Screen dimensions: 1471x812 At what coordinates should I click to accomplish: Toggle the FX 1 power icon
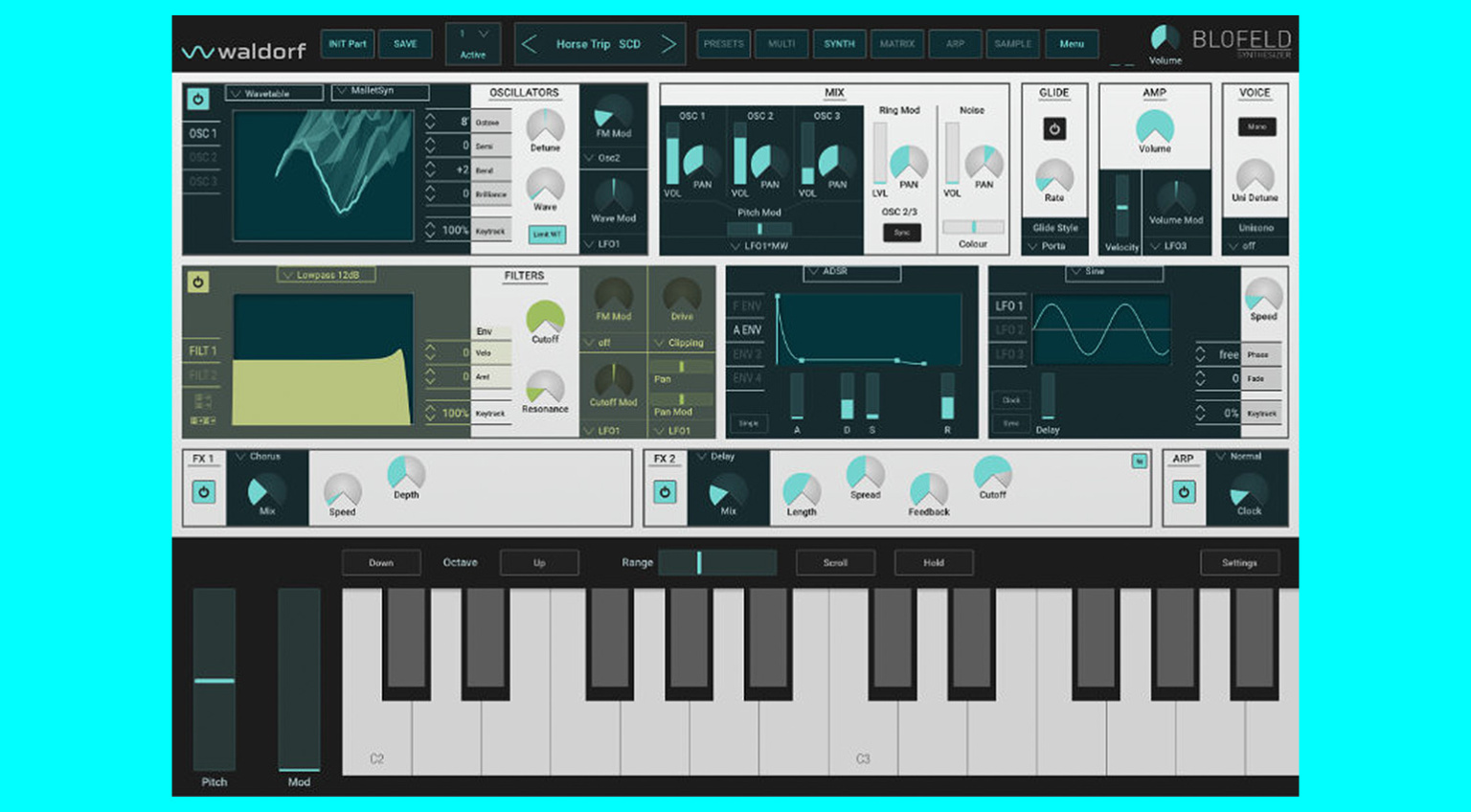(x=203, y=492)
